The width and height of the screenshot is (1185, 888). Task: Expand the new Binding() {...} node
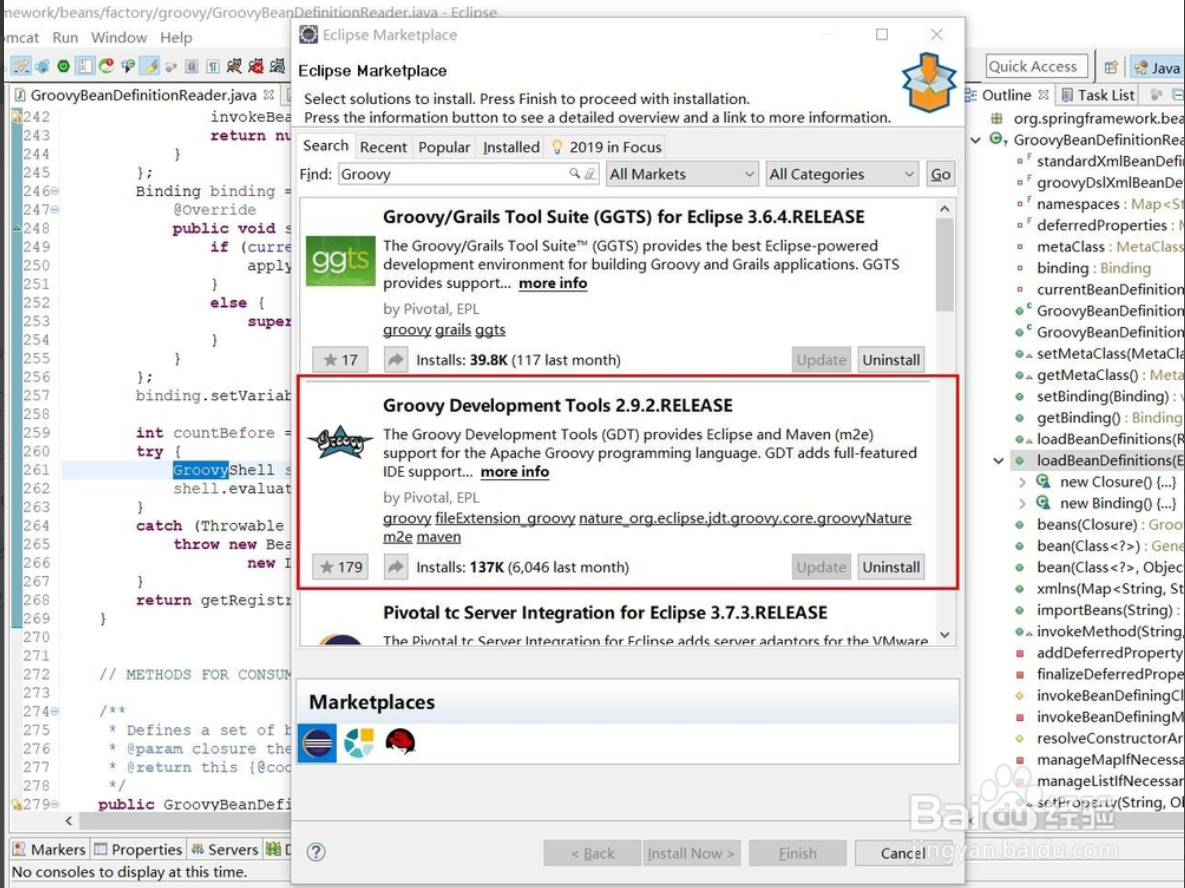[1022, 503]
